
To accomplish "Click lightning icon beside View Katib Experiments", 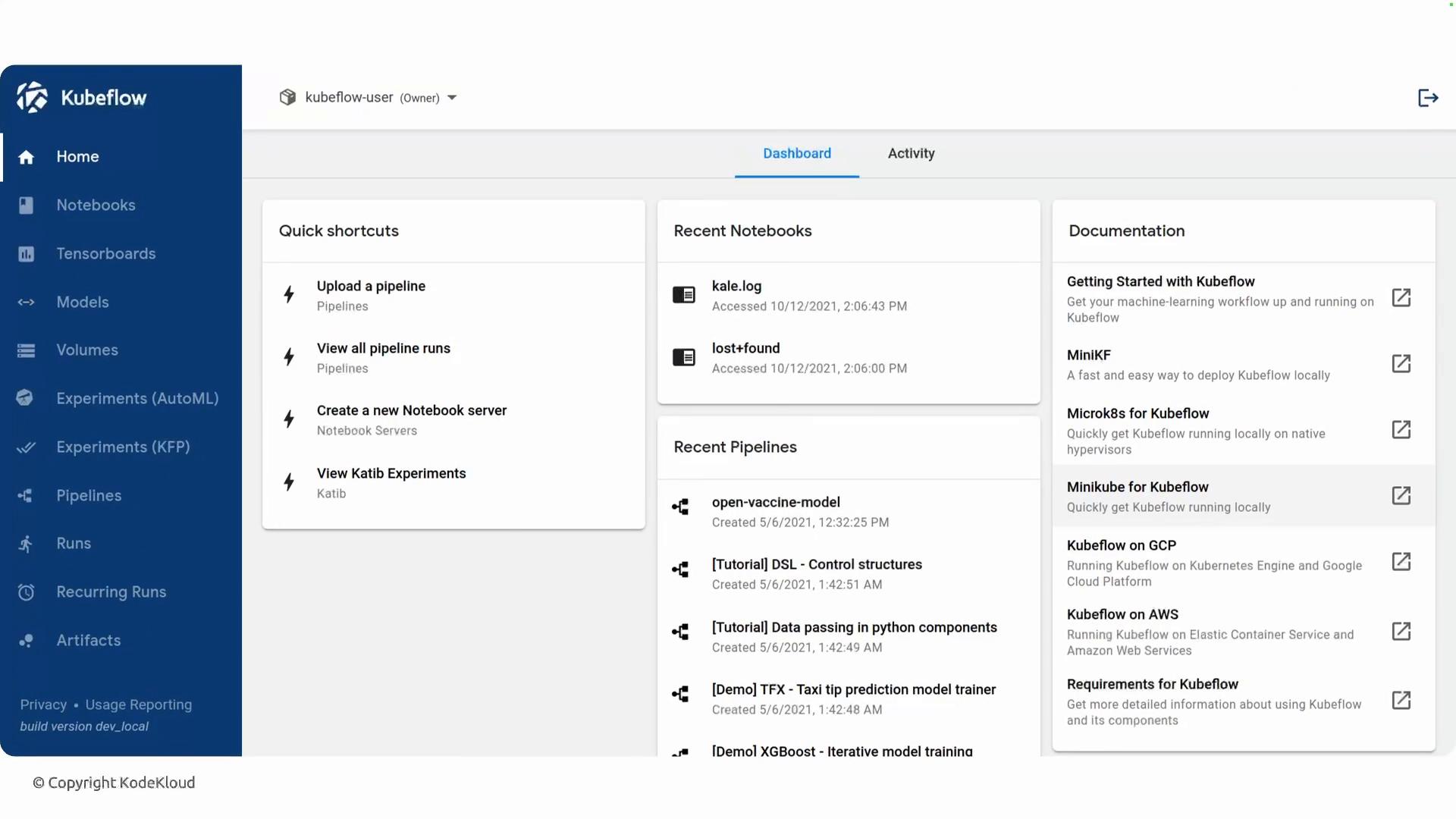I will coord(289,482).
